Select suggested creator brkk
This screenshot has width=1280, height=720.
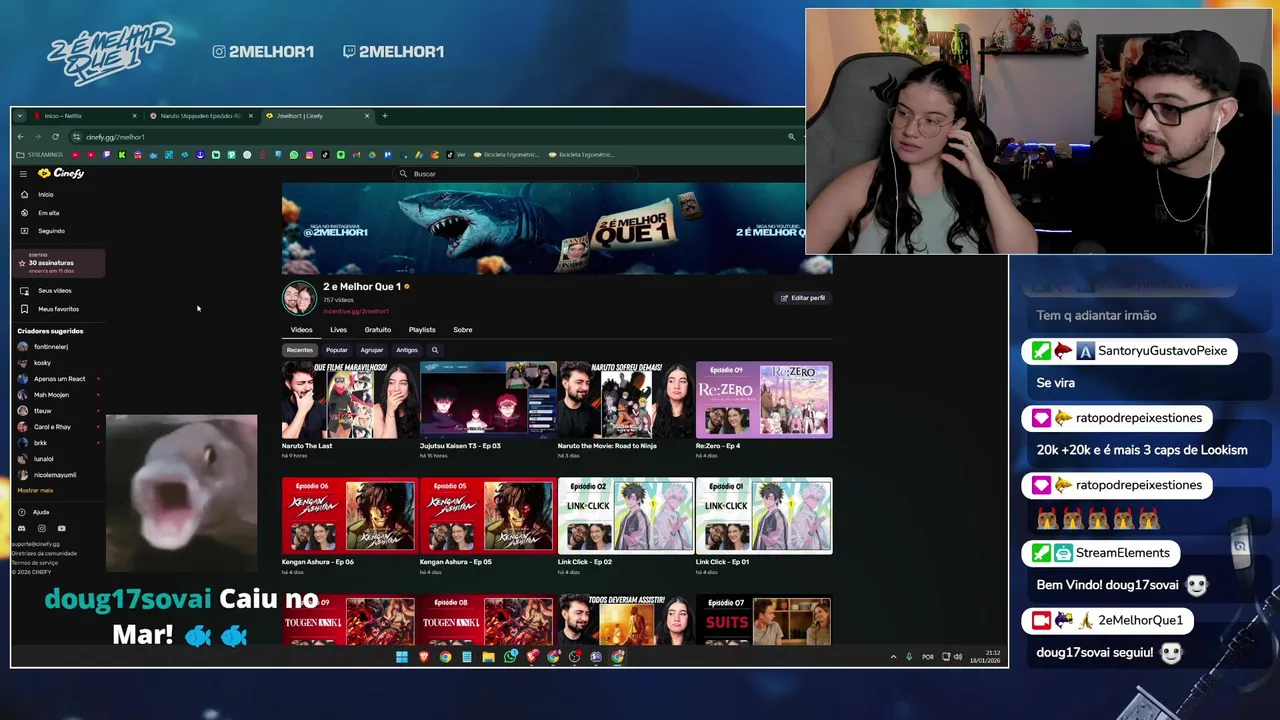tap(40, 443)
